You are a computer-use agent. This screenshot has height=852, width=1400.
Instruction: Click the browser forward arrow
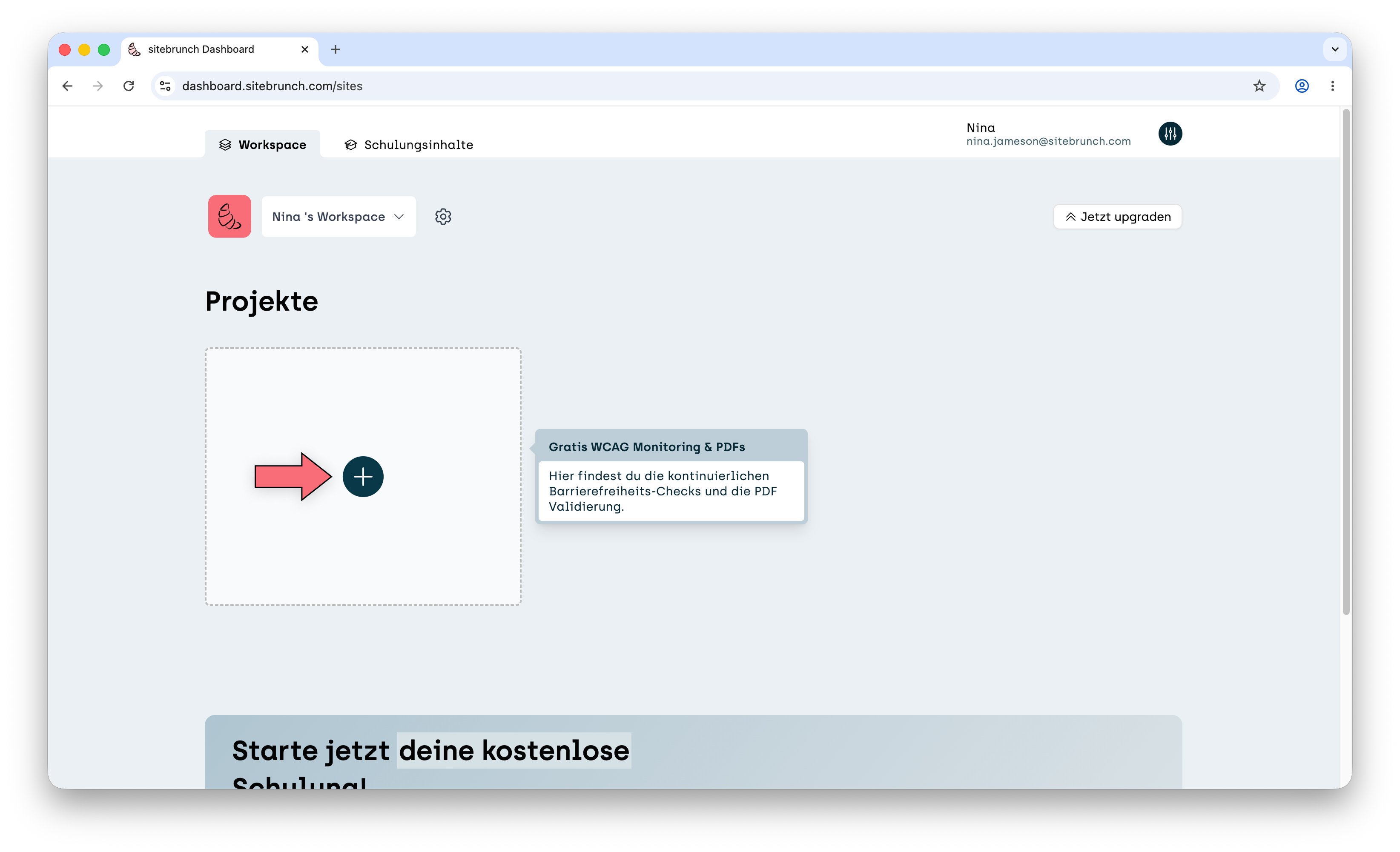click(98, 86)
